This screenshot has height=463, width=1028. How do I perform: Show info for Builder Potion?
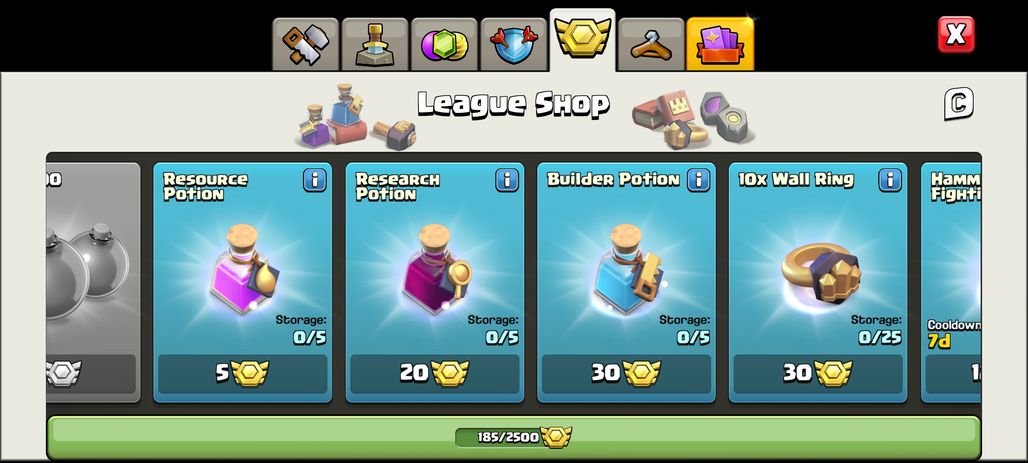pyautogui.click(x=699, y=180)
